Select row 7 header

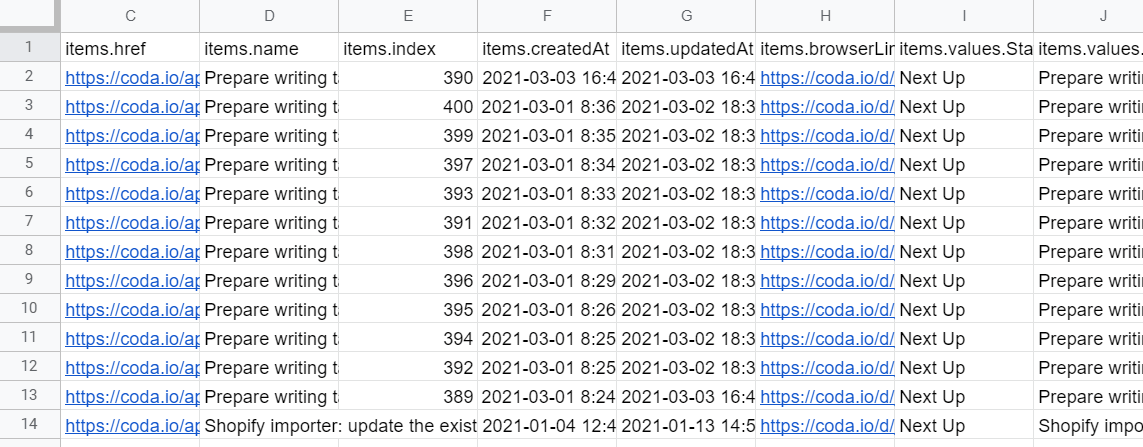click(29, 222)
